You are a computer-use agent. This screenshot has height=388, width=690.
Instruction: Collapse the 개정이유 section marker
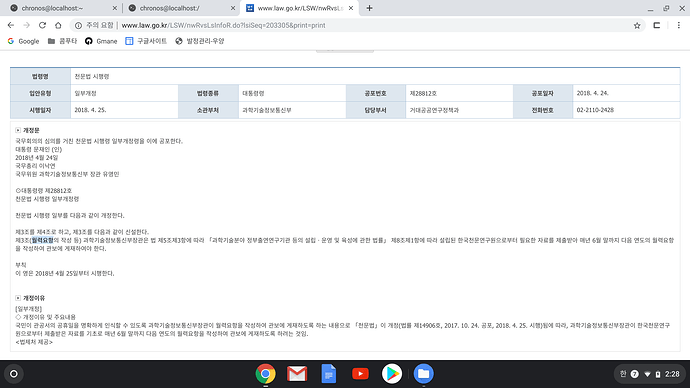pyautogui.click(x=18, y=298)
